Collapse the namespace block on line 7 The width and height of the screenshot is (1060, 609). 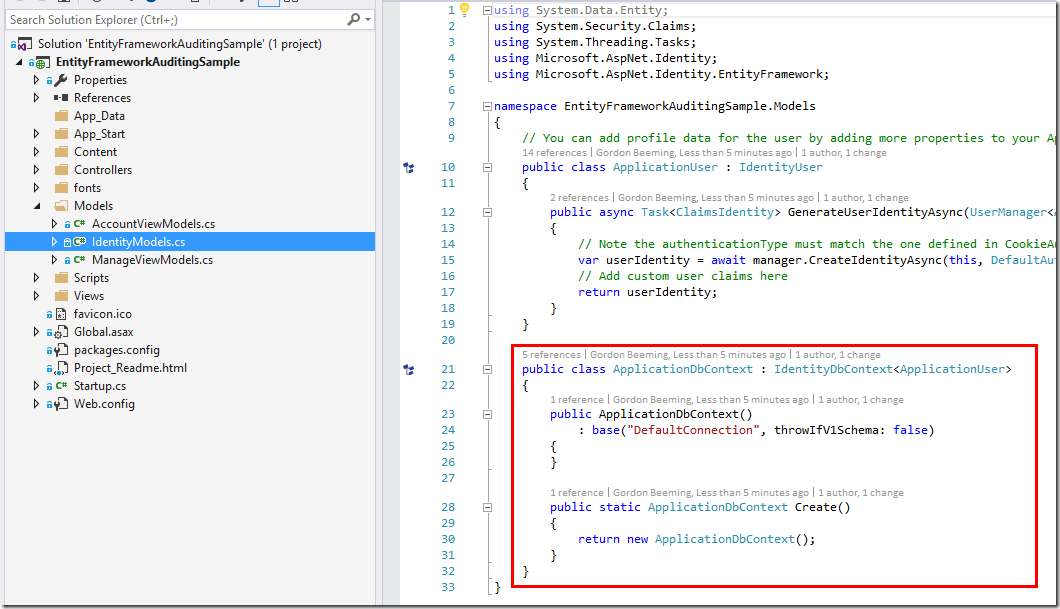(487, 106)
